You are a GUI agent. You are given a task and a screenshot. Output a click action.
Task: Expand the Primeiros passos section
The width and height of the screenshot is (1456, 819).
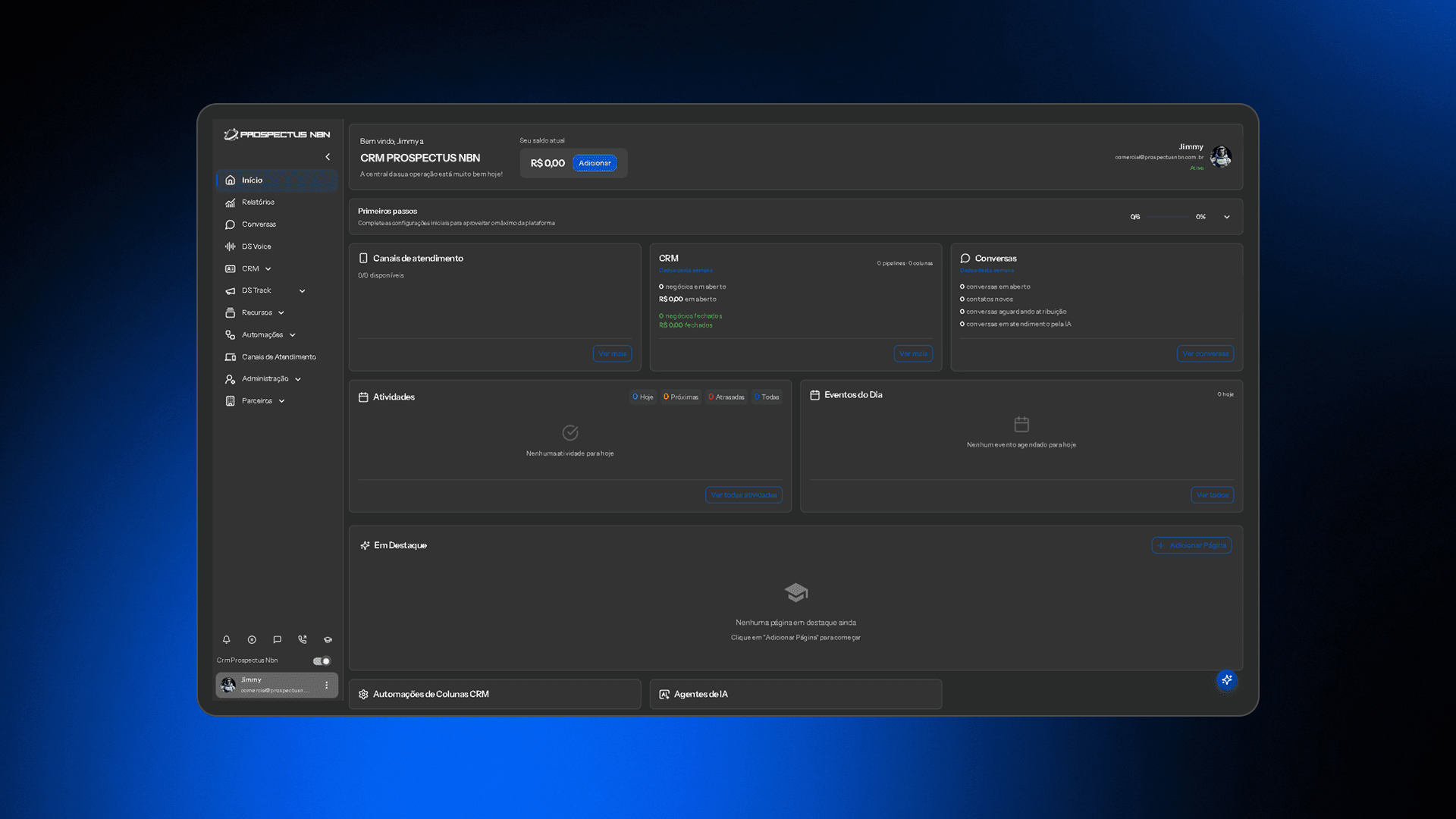[x=1226, y=217]
